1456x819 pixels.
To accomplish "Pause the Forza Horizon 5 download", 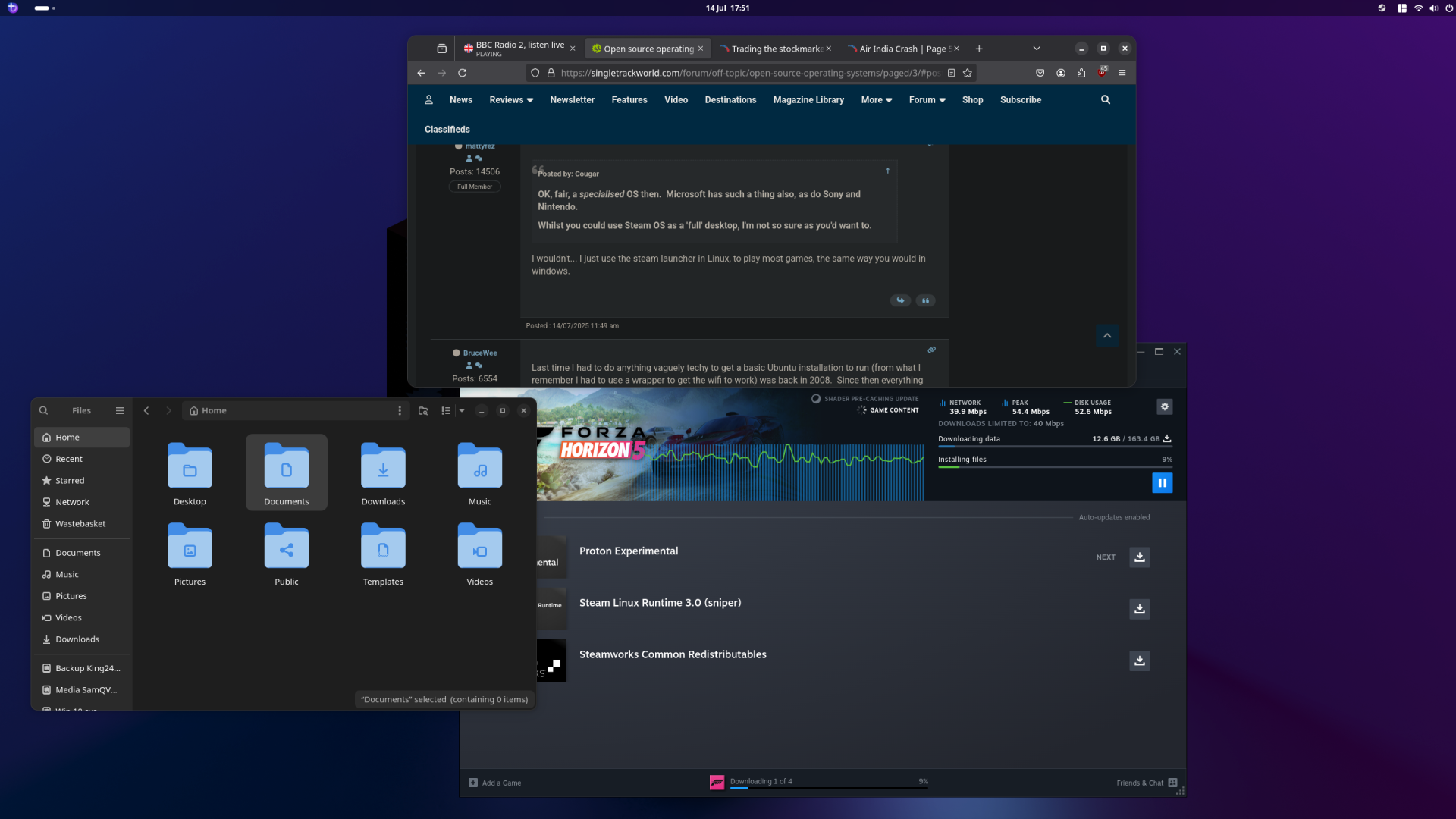I will click(1162, 483).
